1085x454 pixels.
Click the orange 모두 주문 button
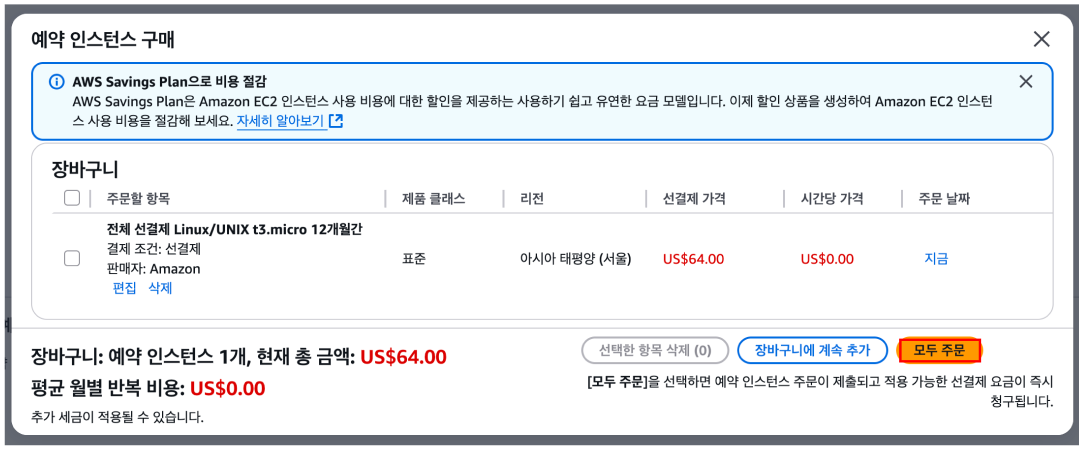[939, 350]
